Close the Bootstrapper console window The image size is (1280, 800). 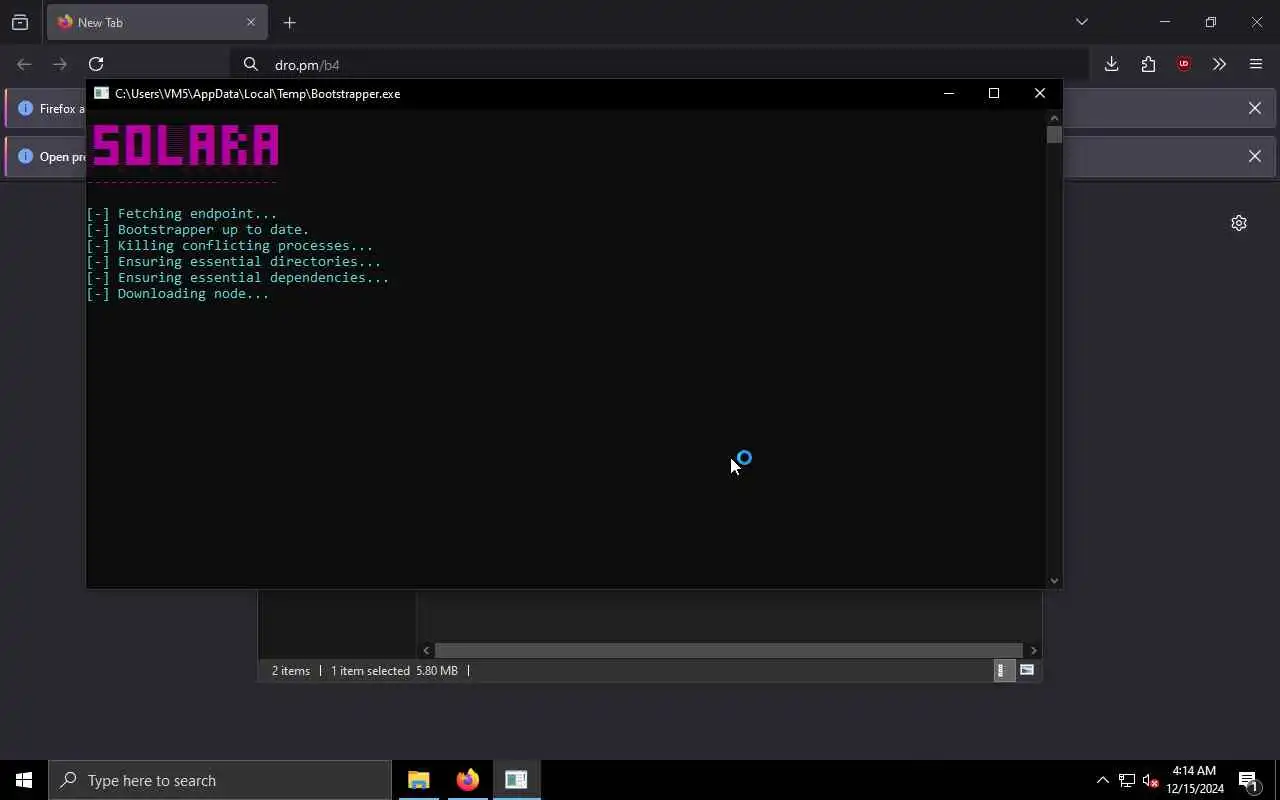1040,93
